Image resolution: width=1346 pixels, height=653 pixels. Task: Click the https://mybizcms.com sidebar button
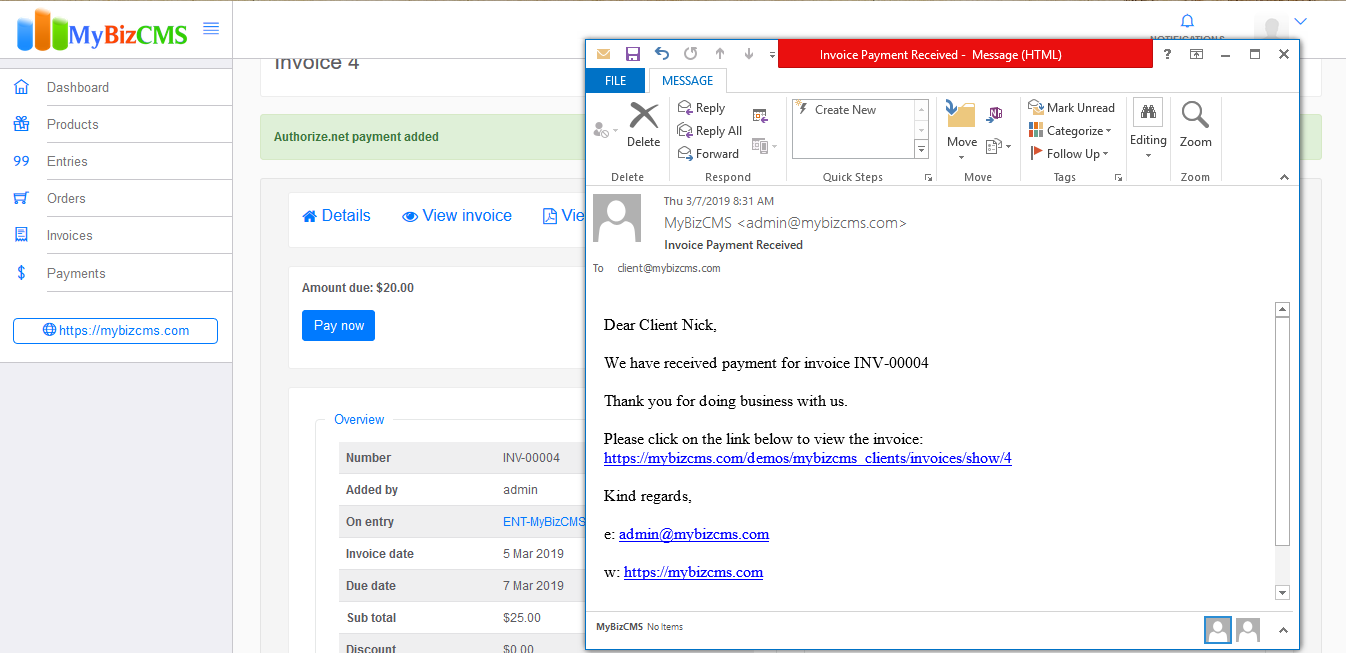[x=115, y=331]
